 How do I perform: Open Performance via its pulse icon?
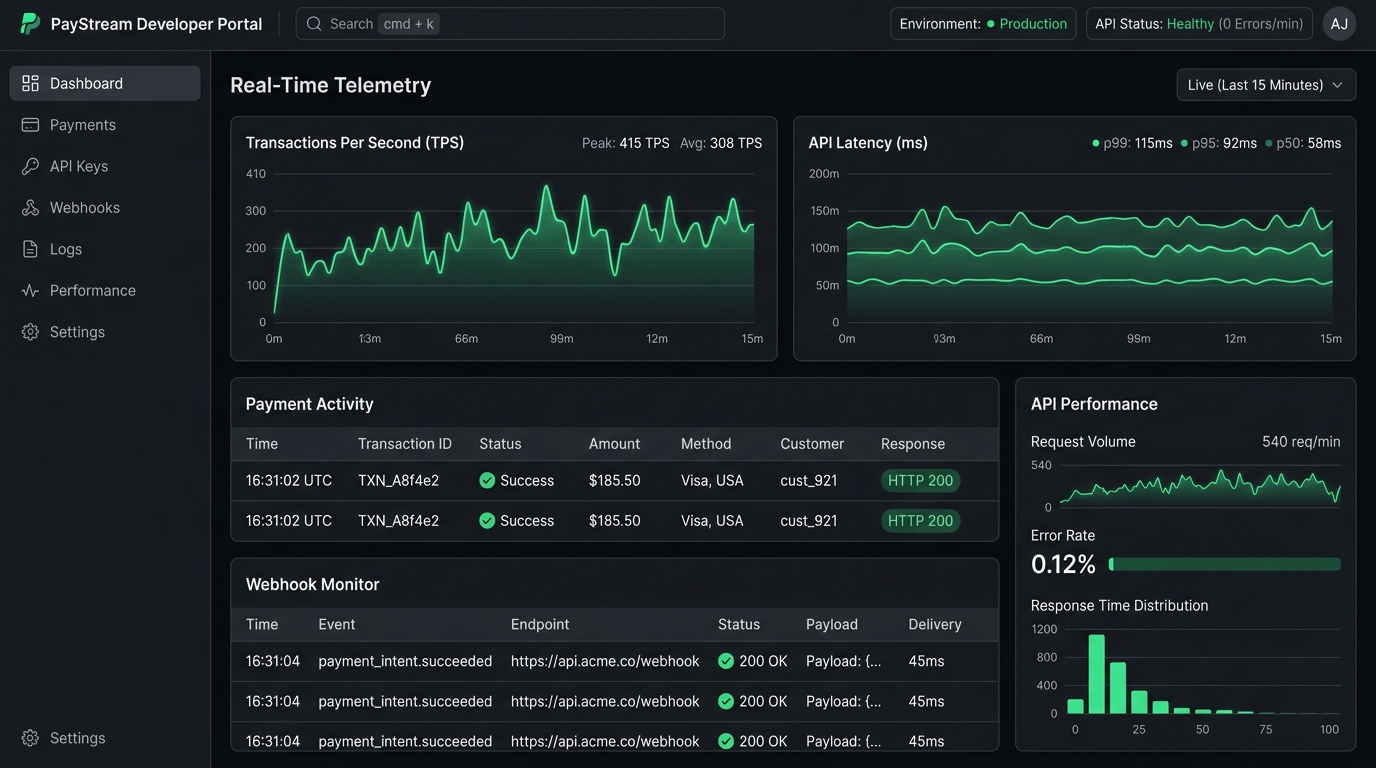(x=30, y=291)
